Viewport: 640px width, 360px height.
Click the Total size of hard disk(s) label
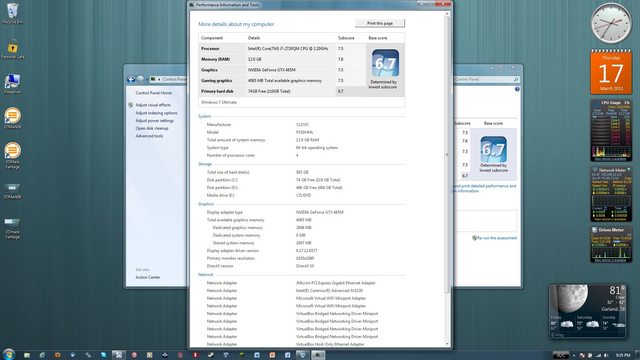point(228,172)
